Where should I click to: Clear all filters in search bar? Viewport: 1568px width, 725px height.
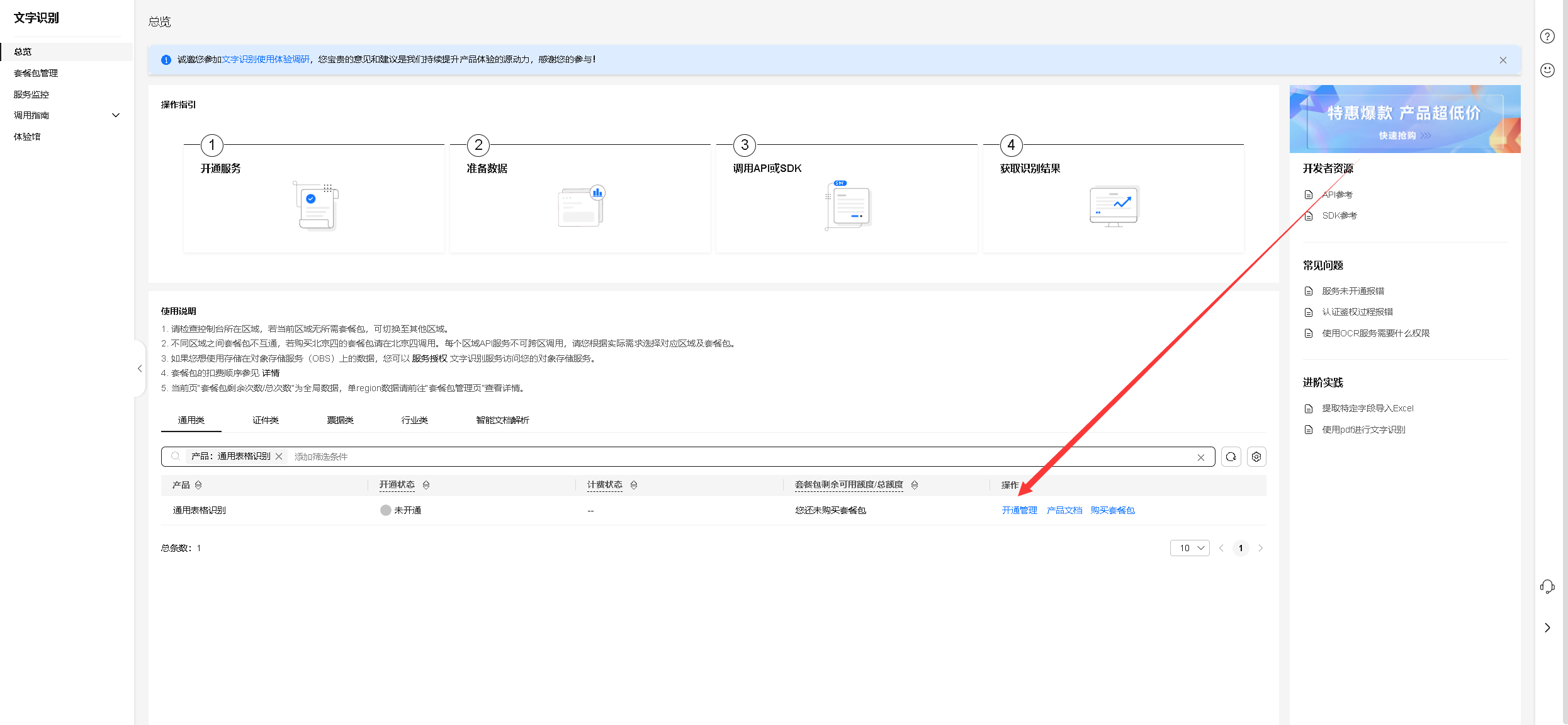point(1200,457)
